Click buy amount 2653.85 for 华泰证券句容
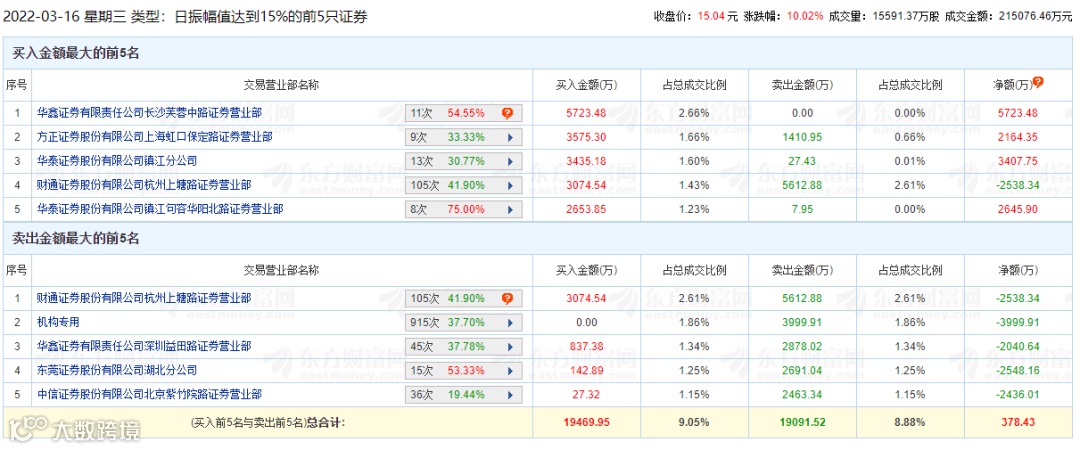 (586, 208)
